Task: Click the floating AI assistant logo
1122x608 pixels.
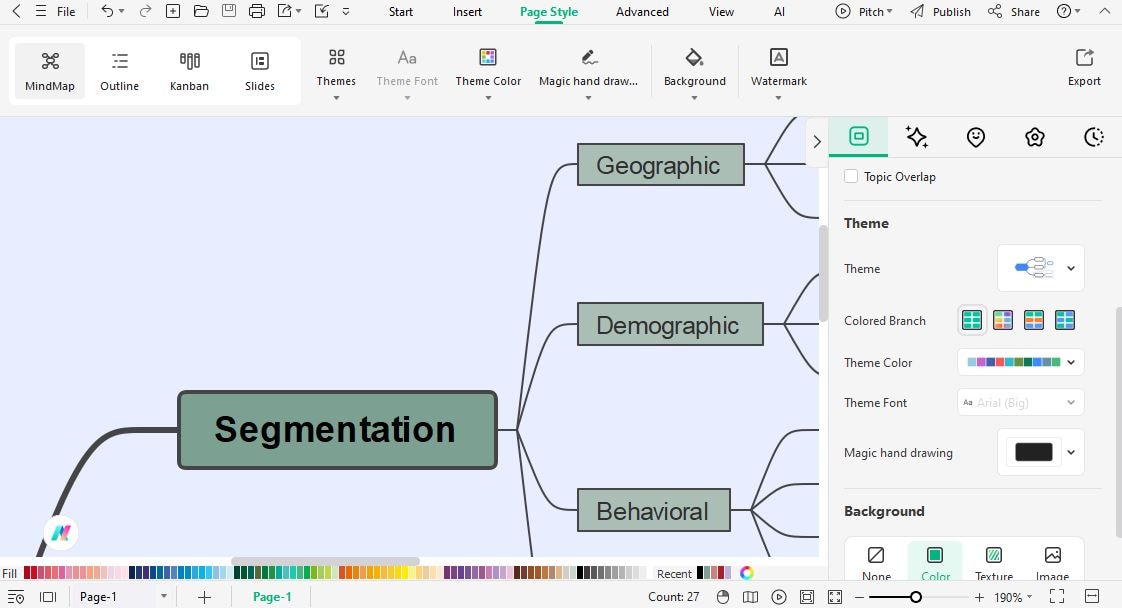Action: tap(61, 533)
